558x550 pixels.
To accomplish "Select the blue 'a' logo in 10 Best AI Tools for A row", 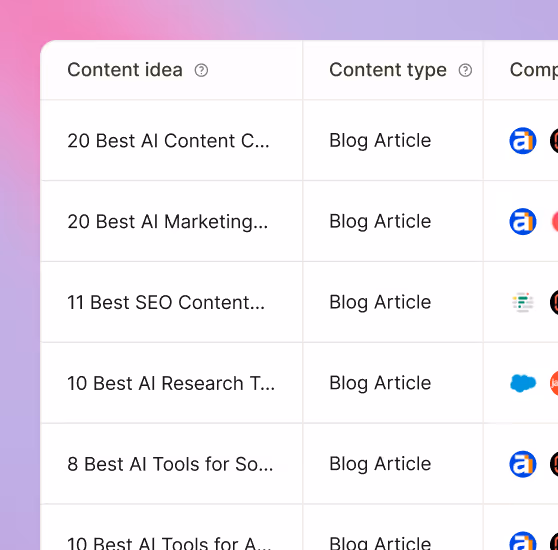I will (523, 541).
